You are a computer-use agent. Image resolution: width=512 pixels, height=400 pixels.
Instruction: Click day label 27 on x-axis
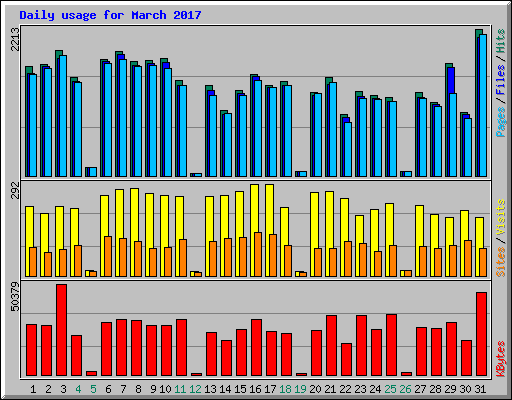click(x=420, y=389)
